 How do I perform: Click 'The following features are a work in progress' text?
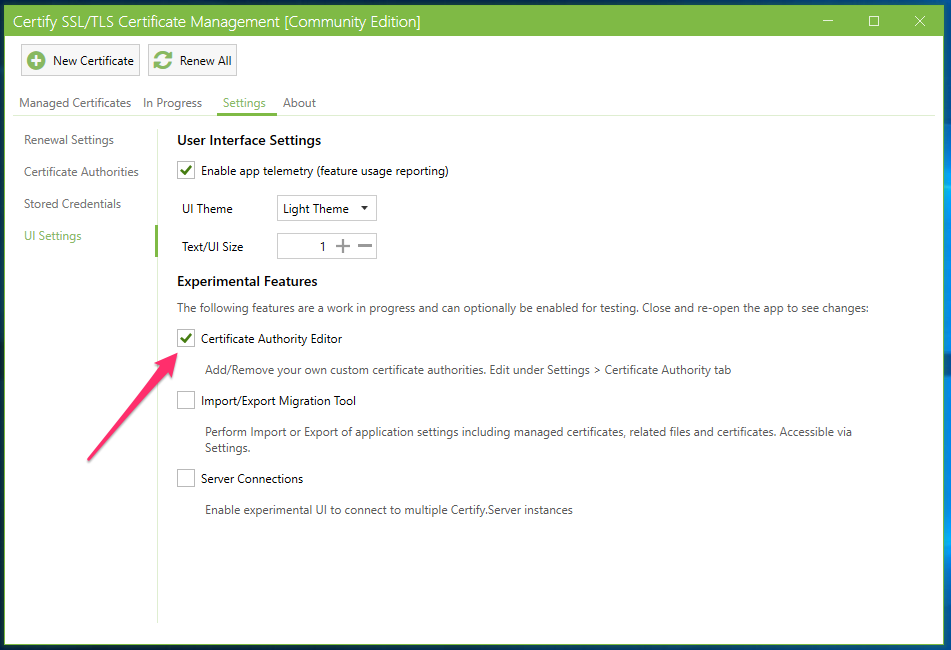[x=523, y=308]
